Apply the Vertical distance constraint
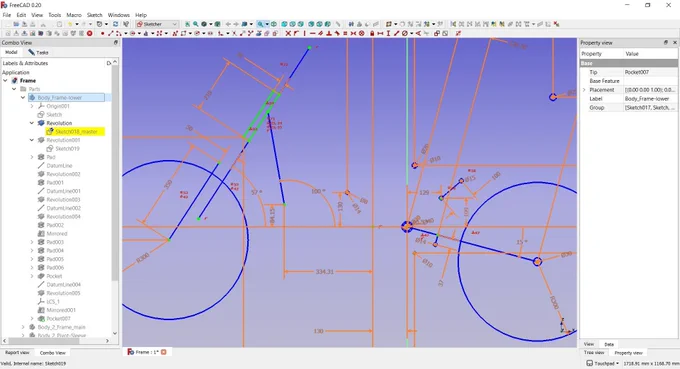This screenshot has width=680, height=369. 388,33
